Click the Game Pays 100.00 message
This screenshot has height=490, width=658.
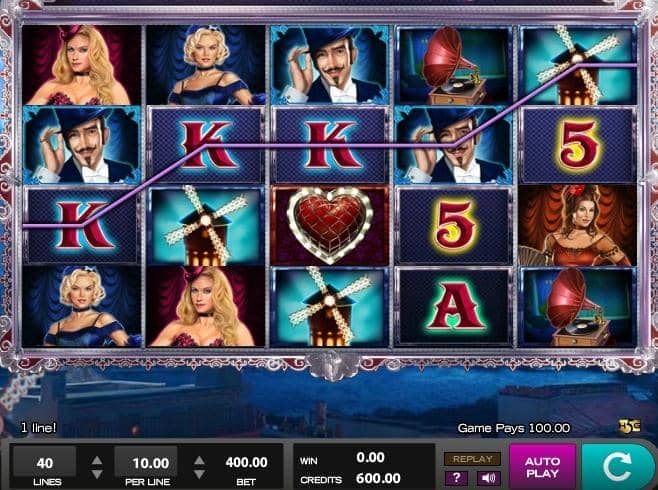pyautogui.click(x=514, y=428)
